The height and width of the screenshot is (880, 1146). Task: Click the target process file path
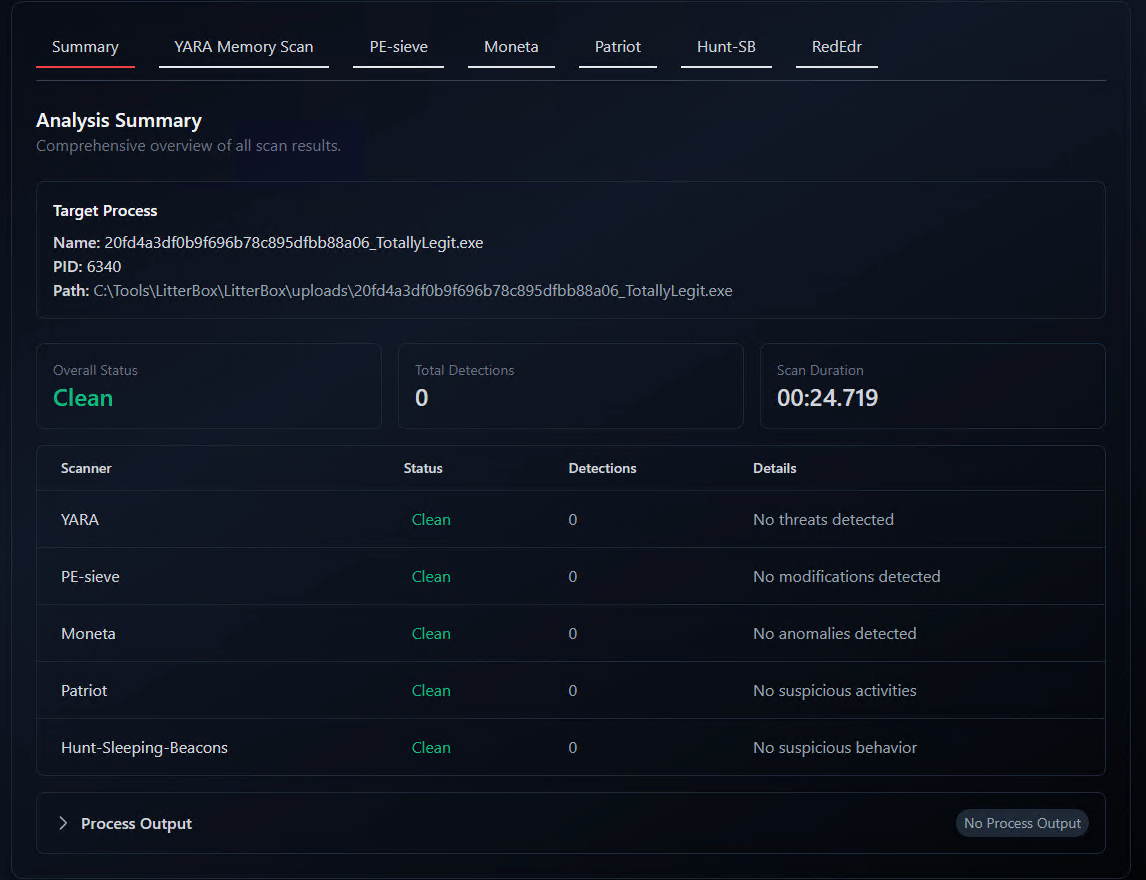pos(412,291)
